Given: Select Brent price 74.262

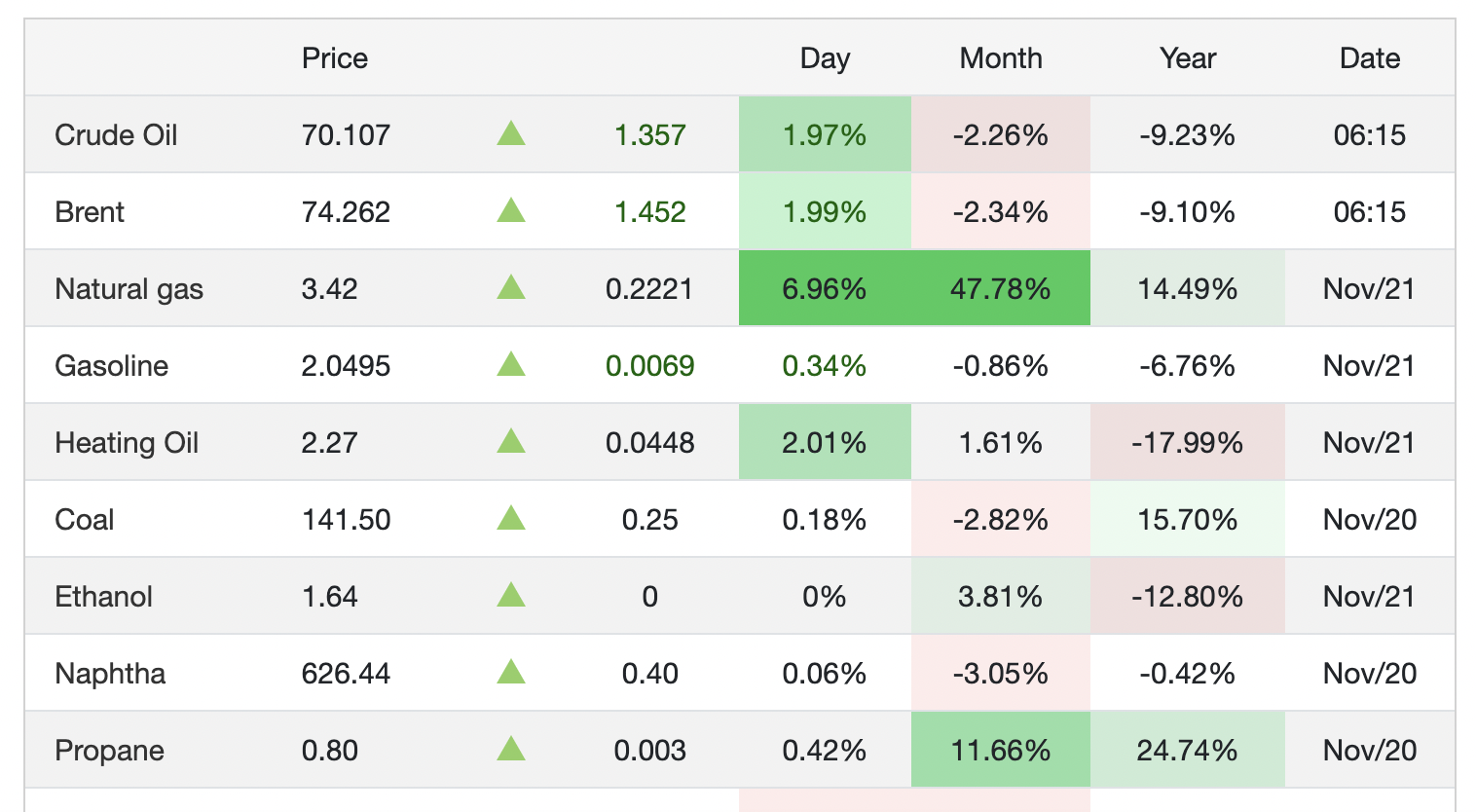Looking at the screenshot, I should [x=346, y=211].
